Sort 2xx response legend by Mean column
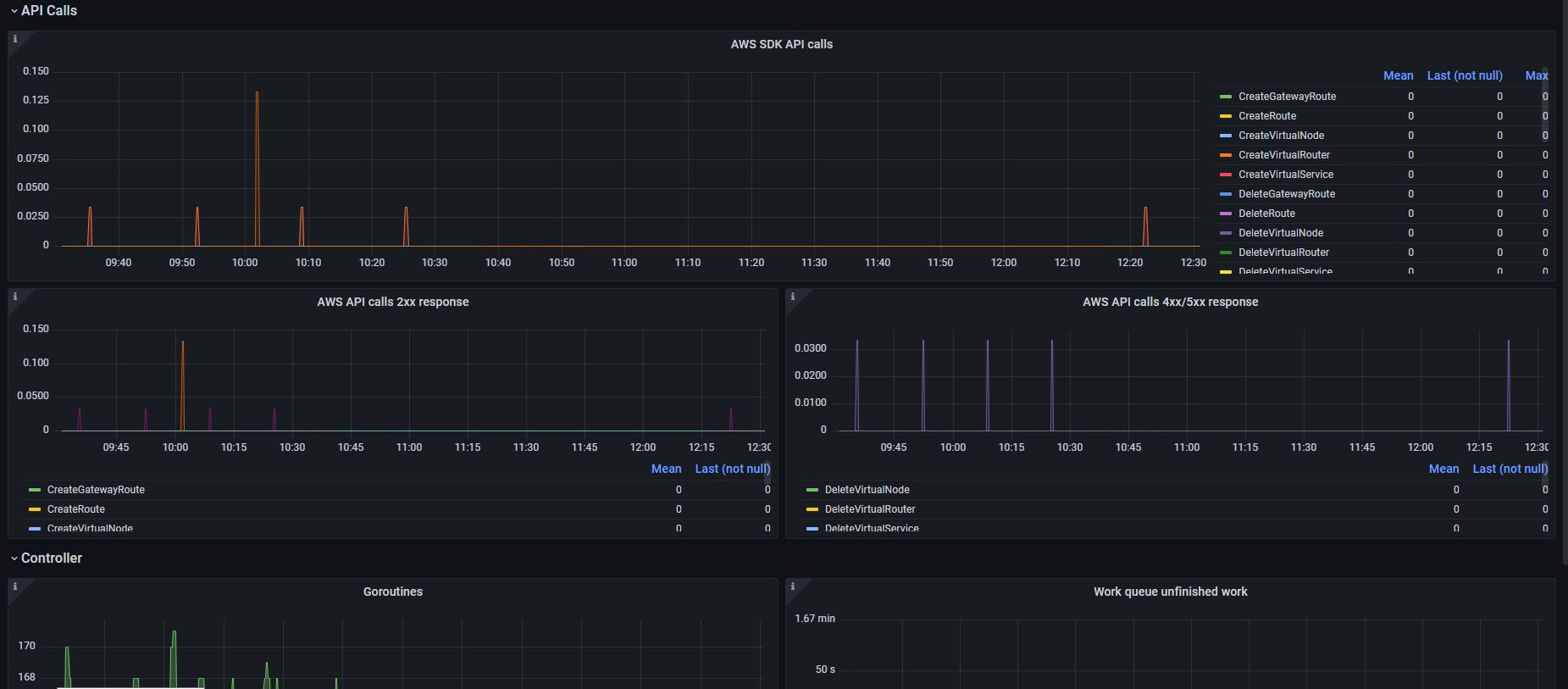Viewport: 1568px width, 689px height. (x=666, y=469)
